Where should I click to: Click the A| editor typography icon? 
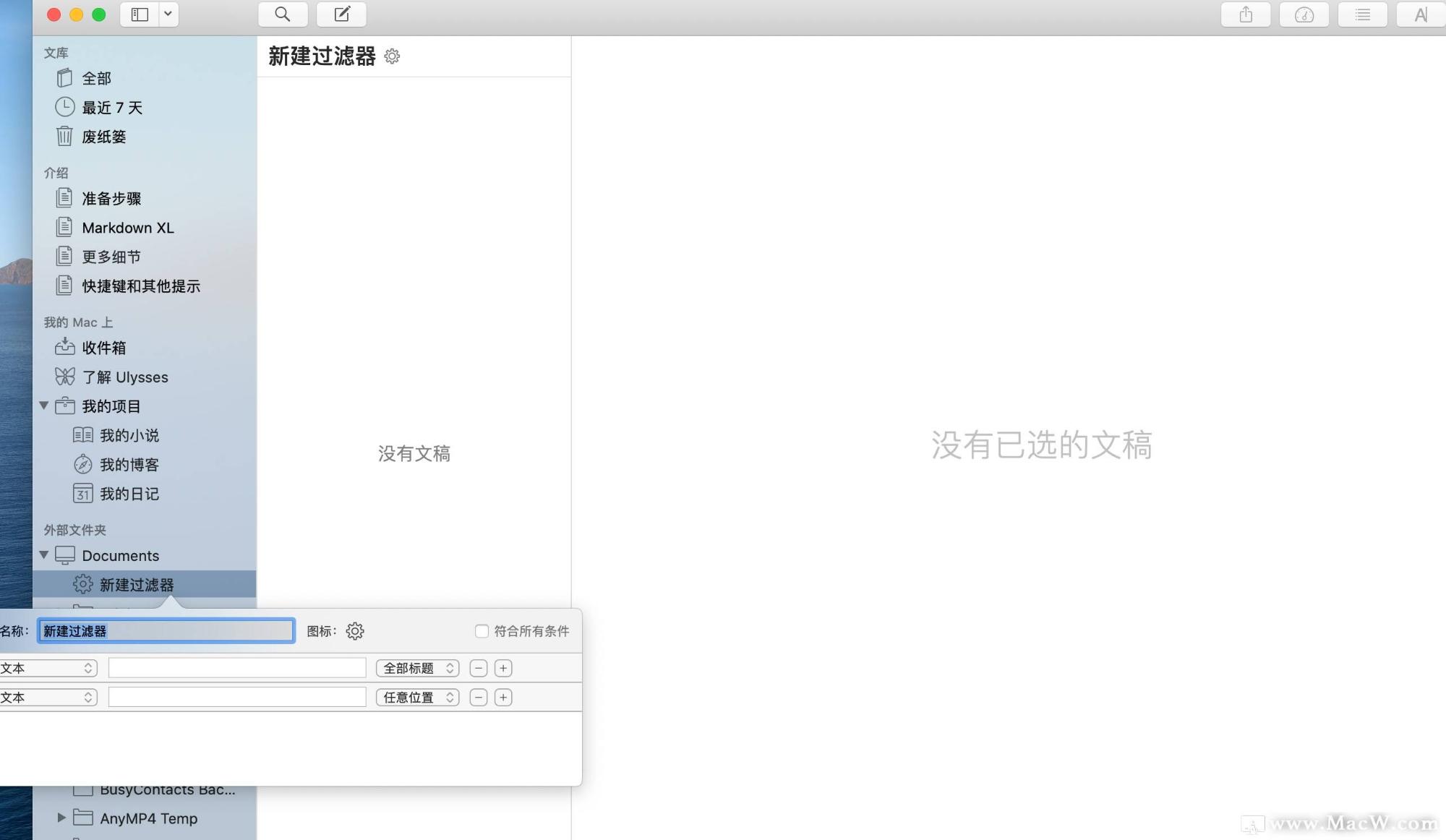[1419, 14]
